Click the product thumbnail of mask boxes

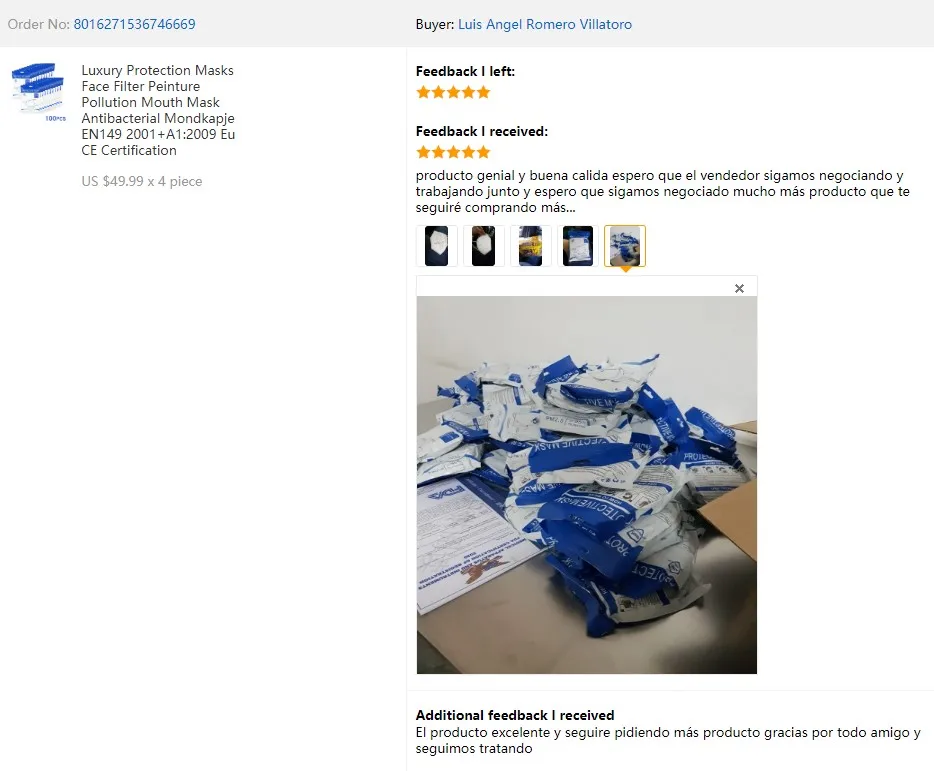coord(38,92)
